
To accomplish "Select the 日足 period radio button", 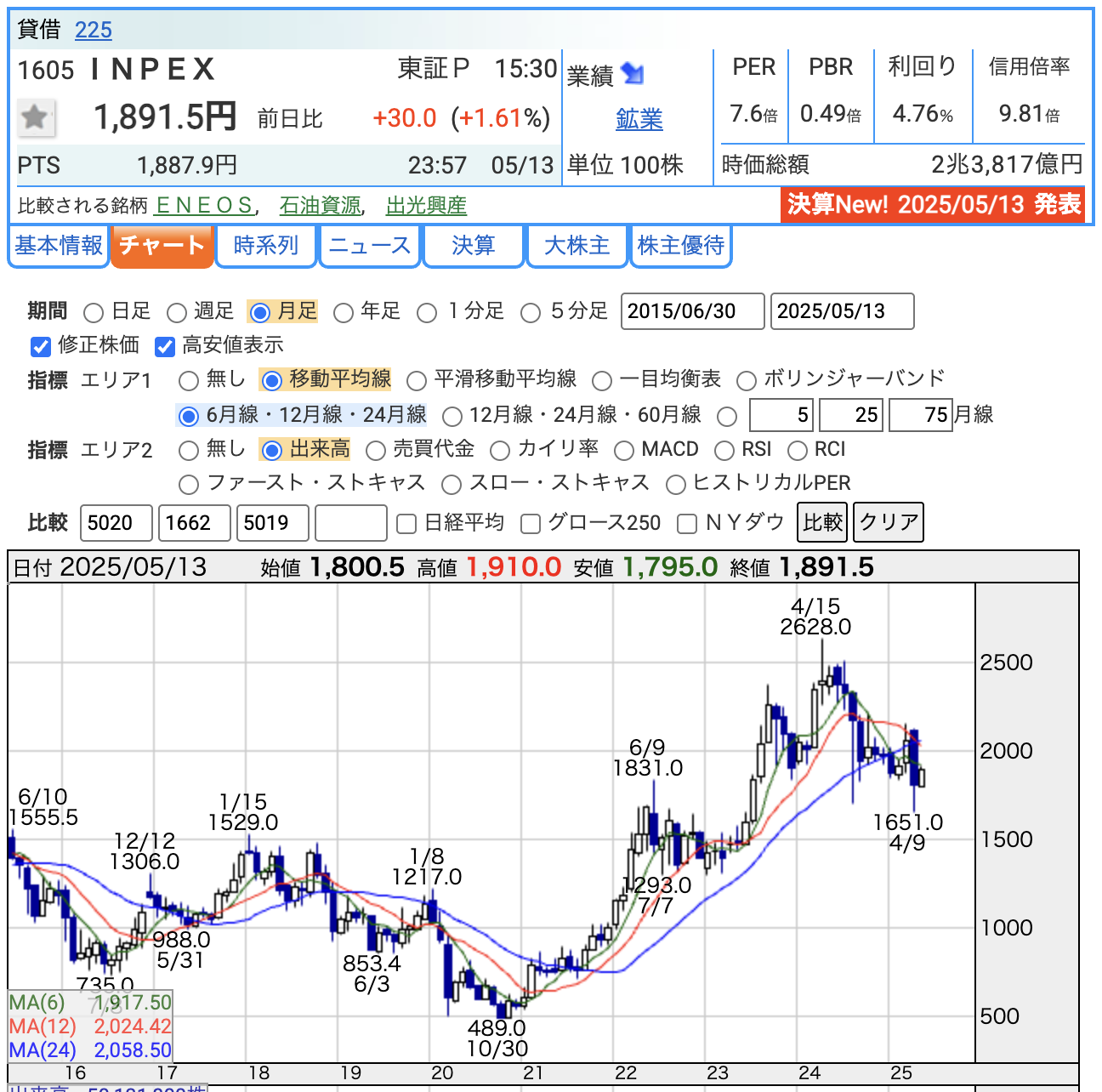I will [x=94, y=313].
